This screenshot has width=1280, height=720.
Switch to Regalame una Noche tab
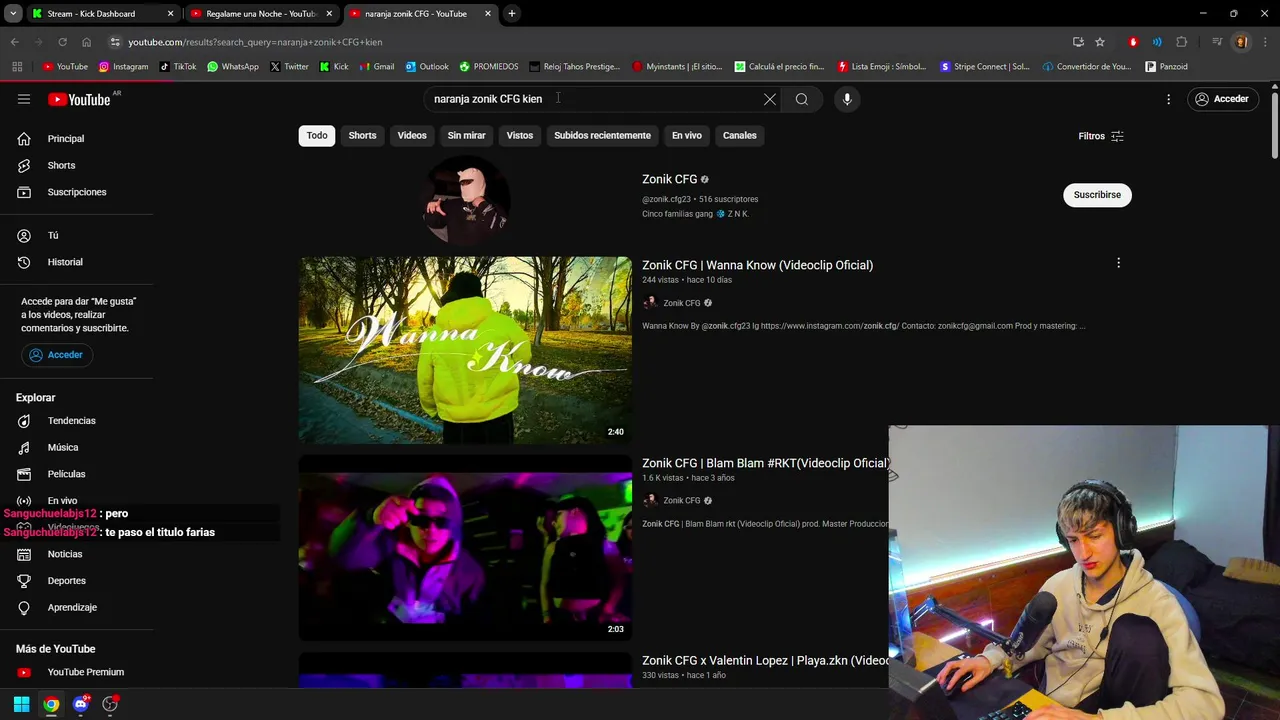(261, 14)
